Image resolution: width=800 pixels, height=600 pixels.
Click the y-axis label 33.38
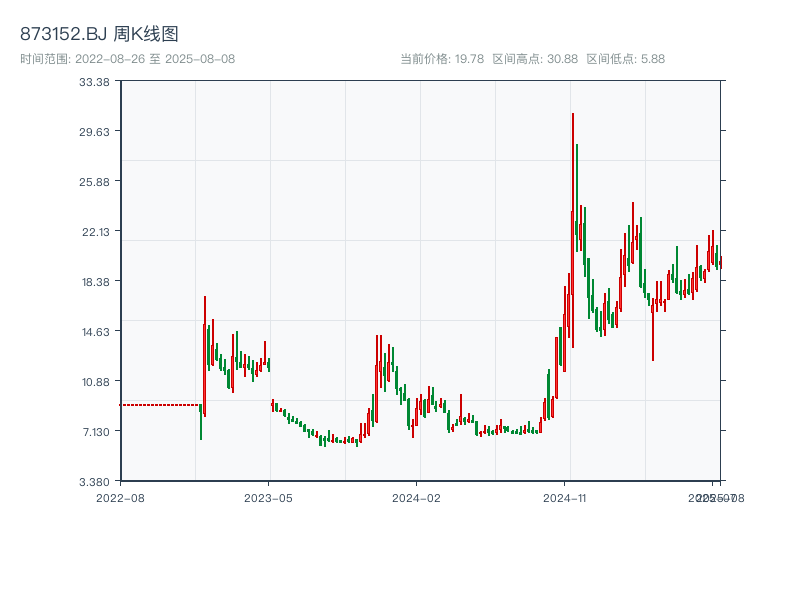(94, 82)
